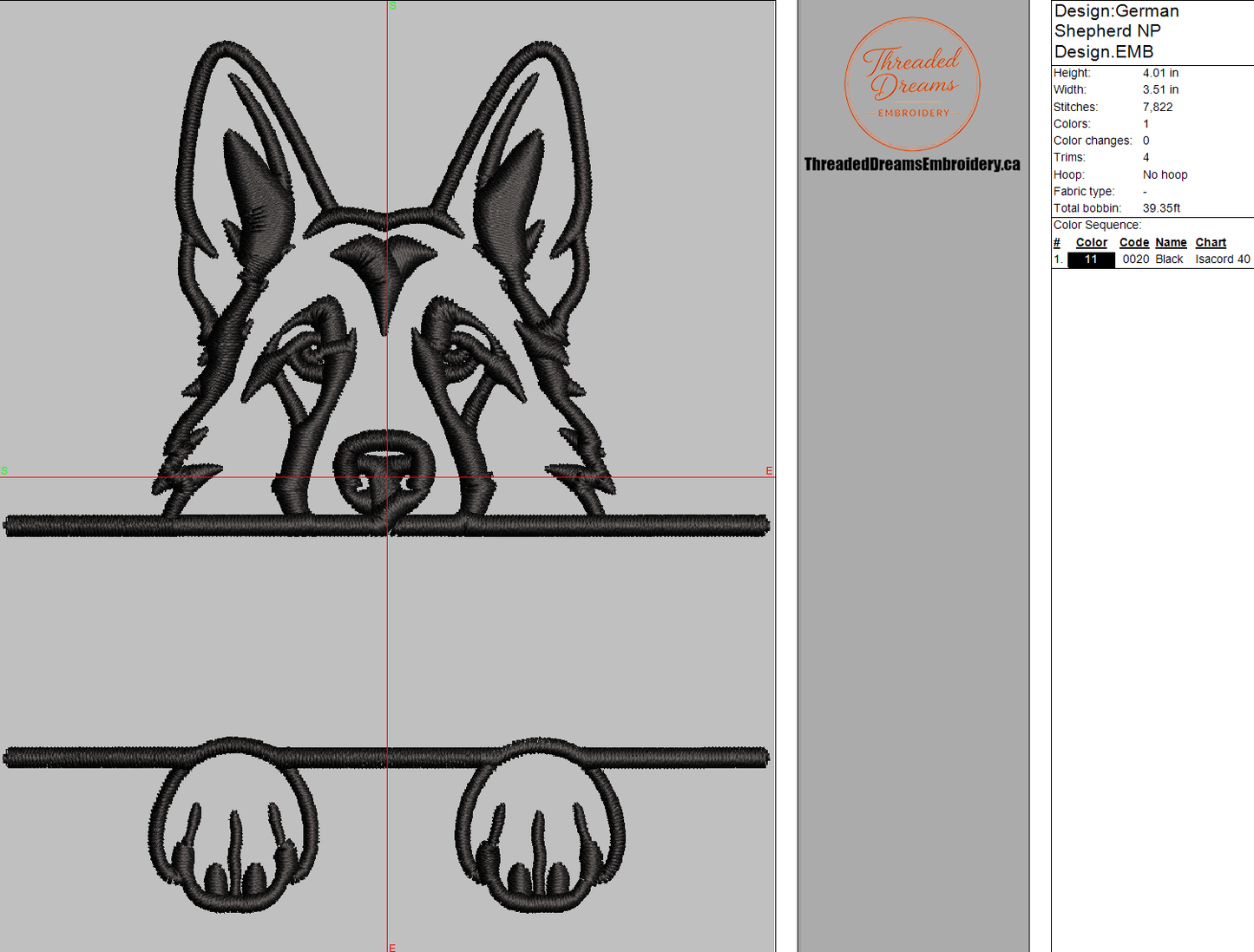Click the 'Color Sequence:' label

pyautogui.click(x=1097, y=225)
